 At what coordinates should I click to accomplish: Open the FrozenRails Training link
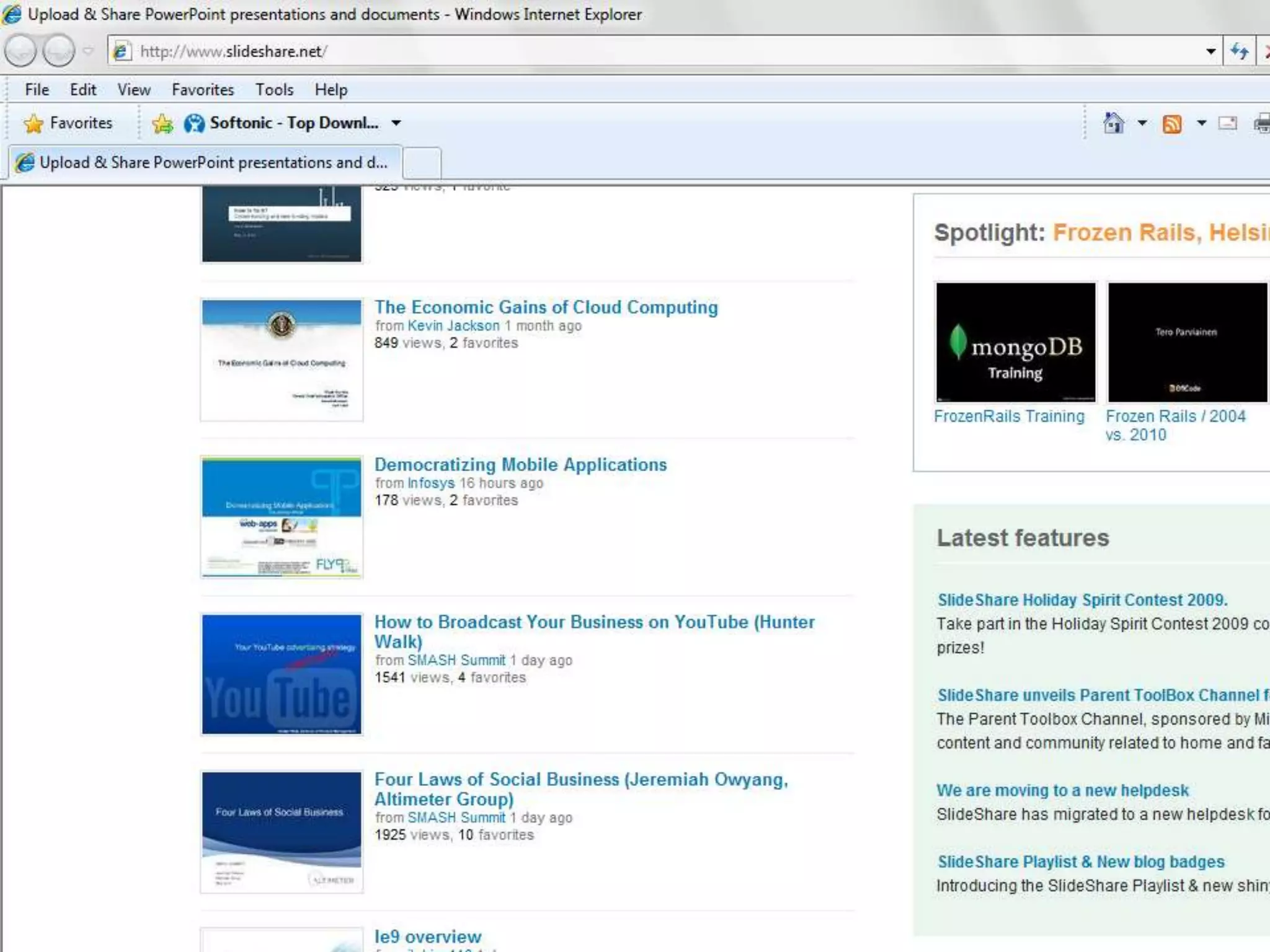(x=1009, y=416)
